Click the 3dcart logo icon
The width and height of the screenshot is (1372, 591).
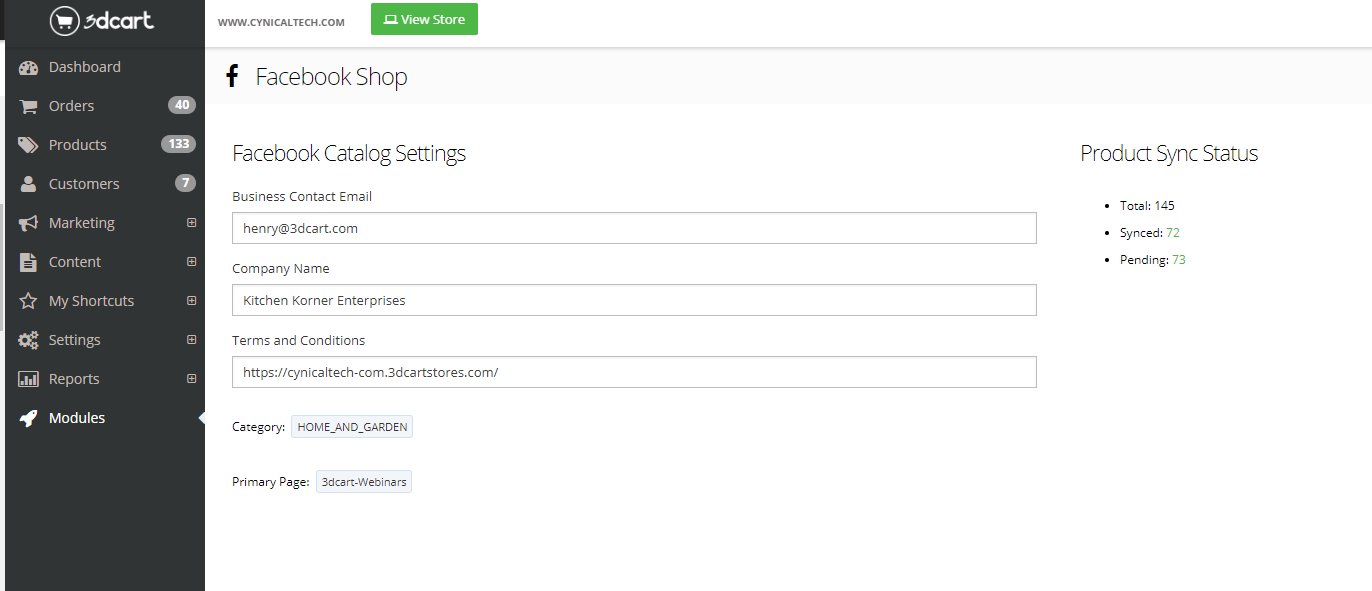point(65,21)
